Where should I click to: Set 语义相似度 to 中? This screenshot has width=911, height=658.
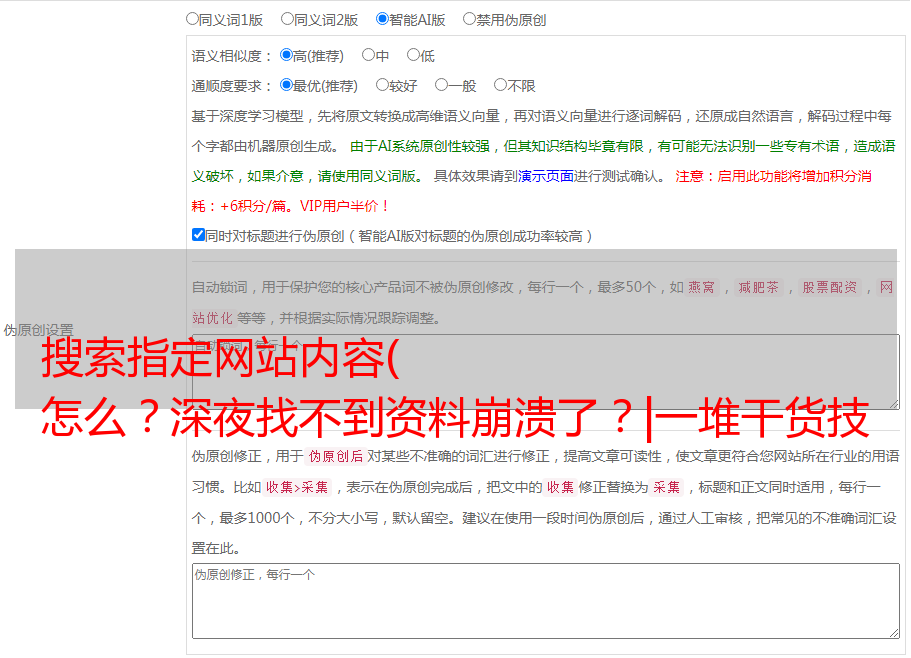click(x=368, y=55)
